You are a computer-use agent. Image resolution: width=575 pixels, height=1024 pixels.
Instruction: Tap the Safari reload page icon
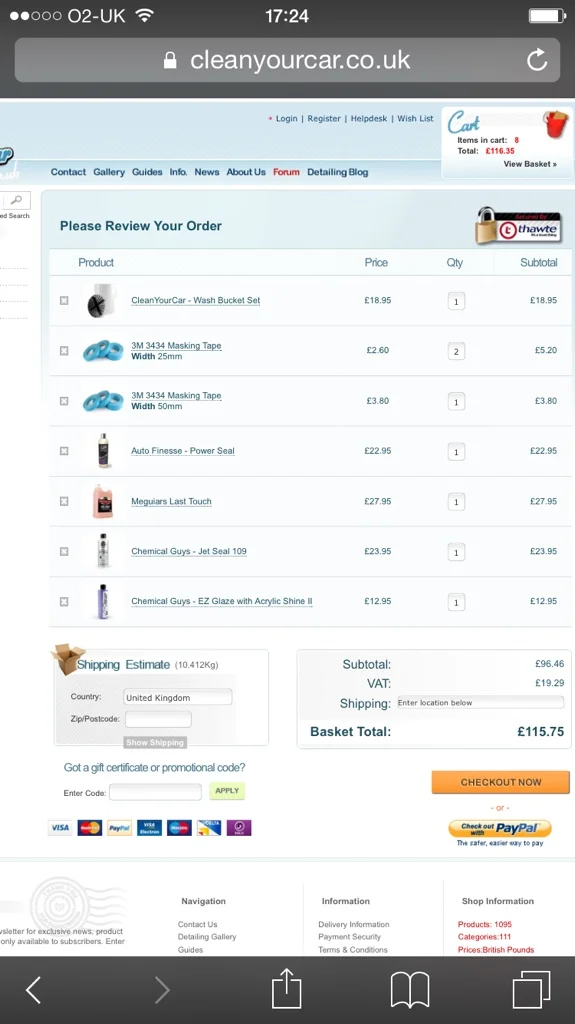click(537, 60)
